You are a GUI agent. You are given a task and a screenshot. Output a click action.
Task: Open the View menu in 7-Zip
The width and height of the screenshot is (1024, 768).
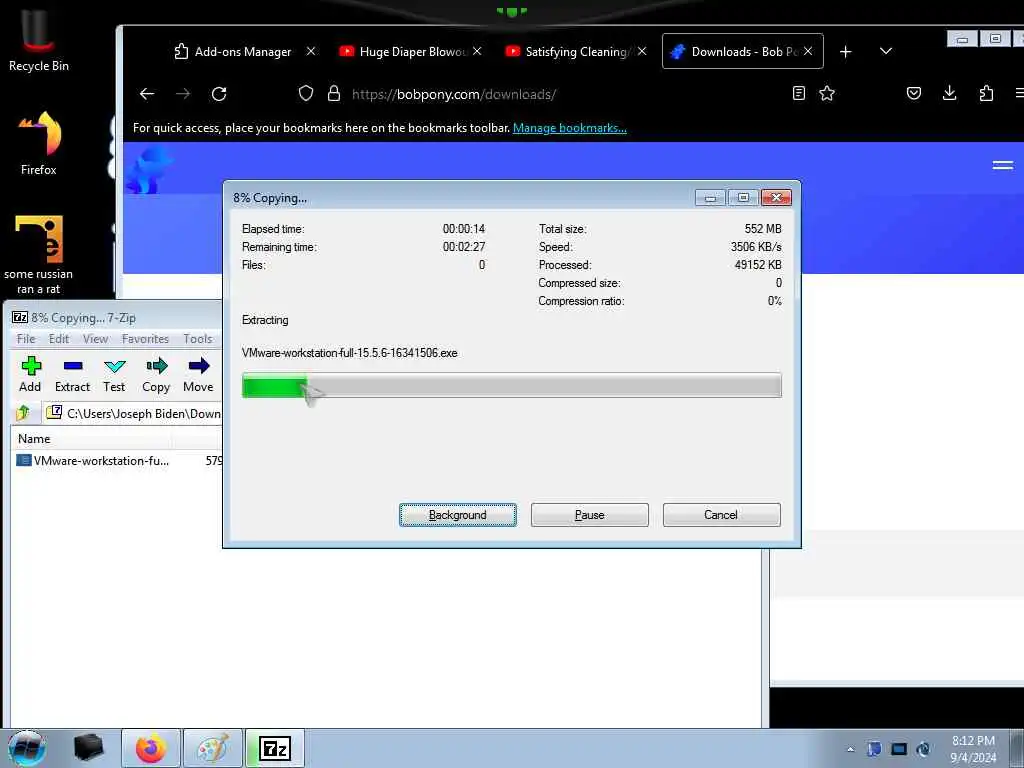(95, 339)
